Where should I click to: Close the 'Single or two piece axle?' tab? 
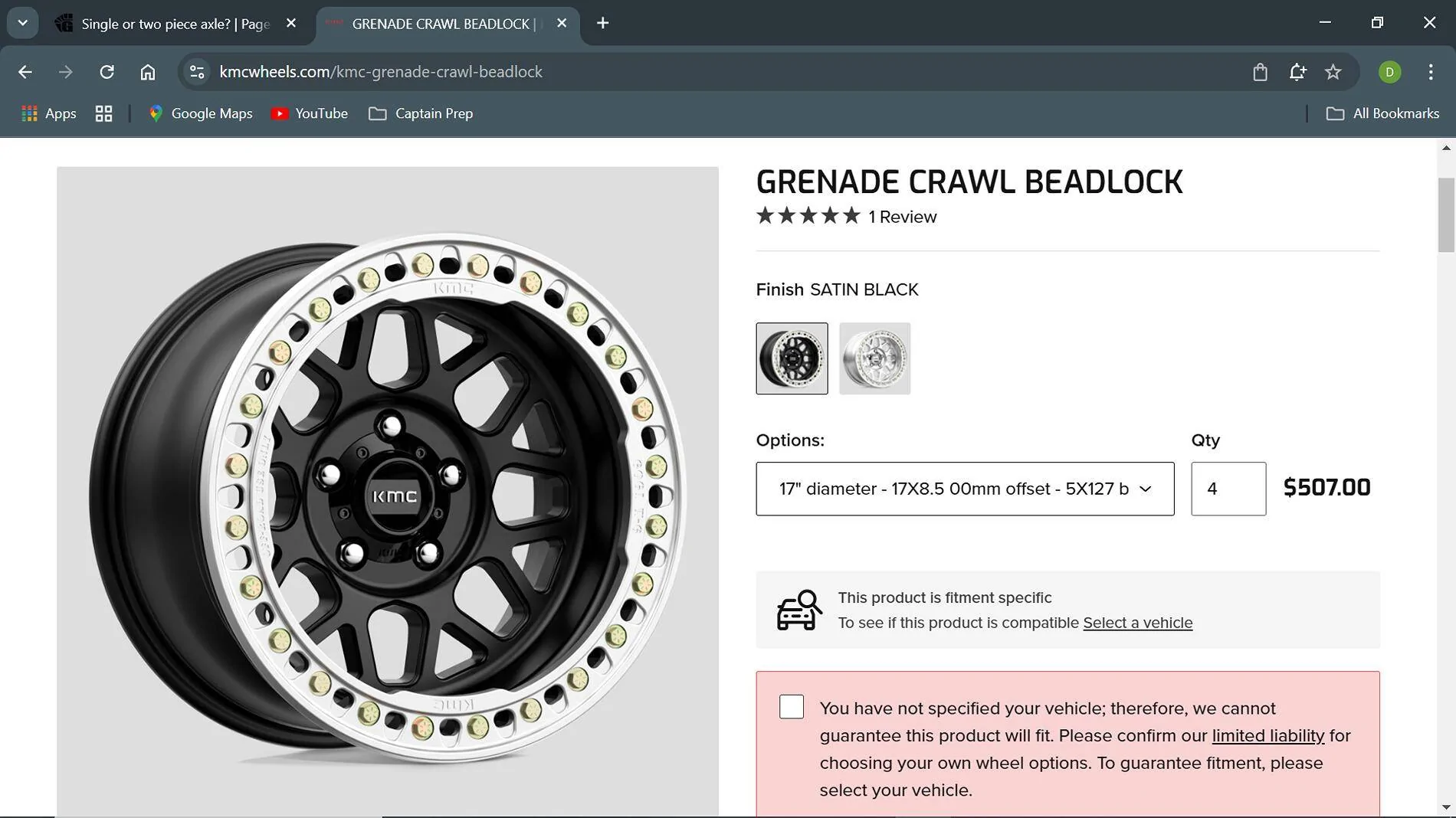coord(291,23)
